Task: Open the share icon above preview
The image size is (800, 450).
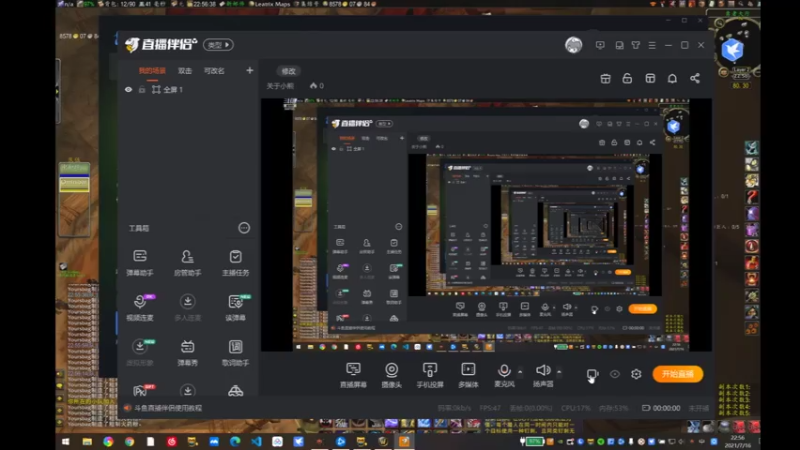Action: 694,78
